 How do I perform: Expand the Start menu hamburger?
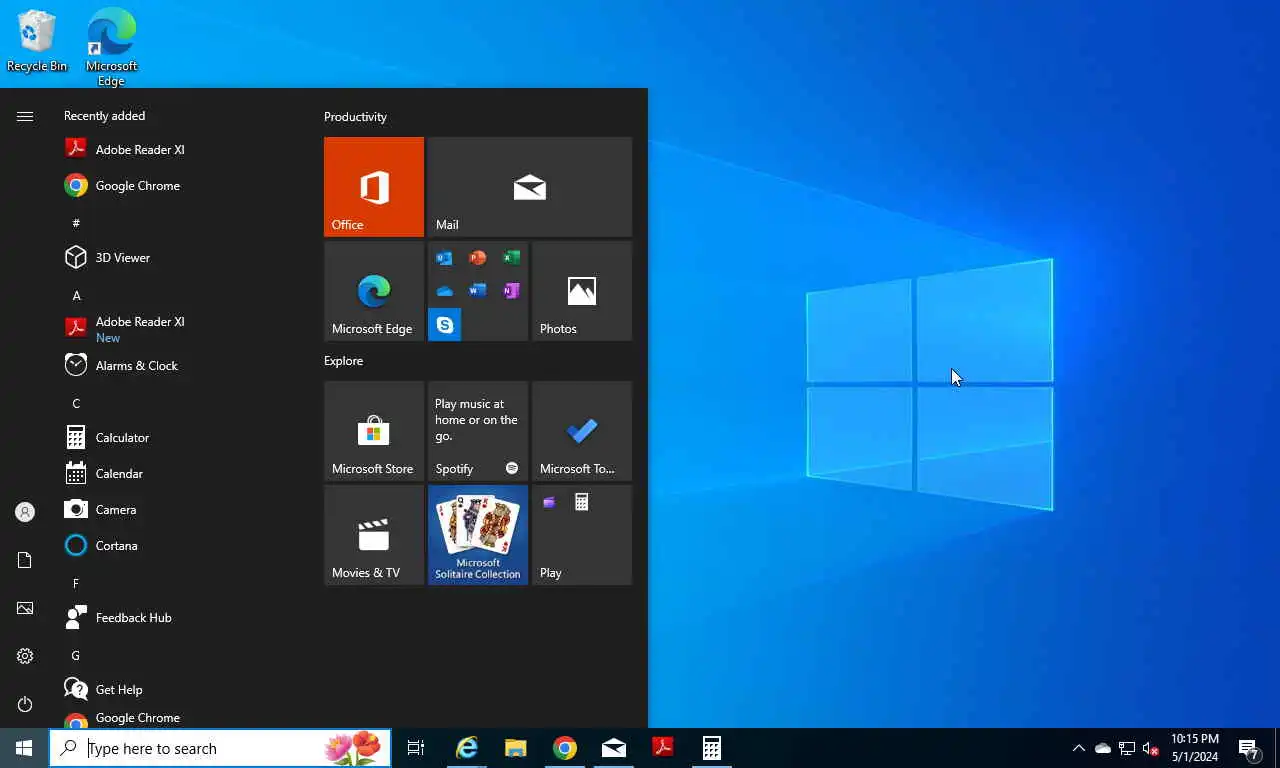click(x=25, y=116)
